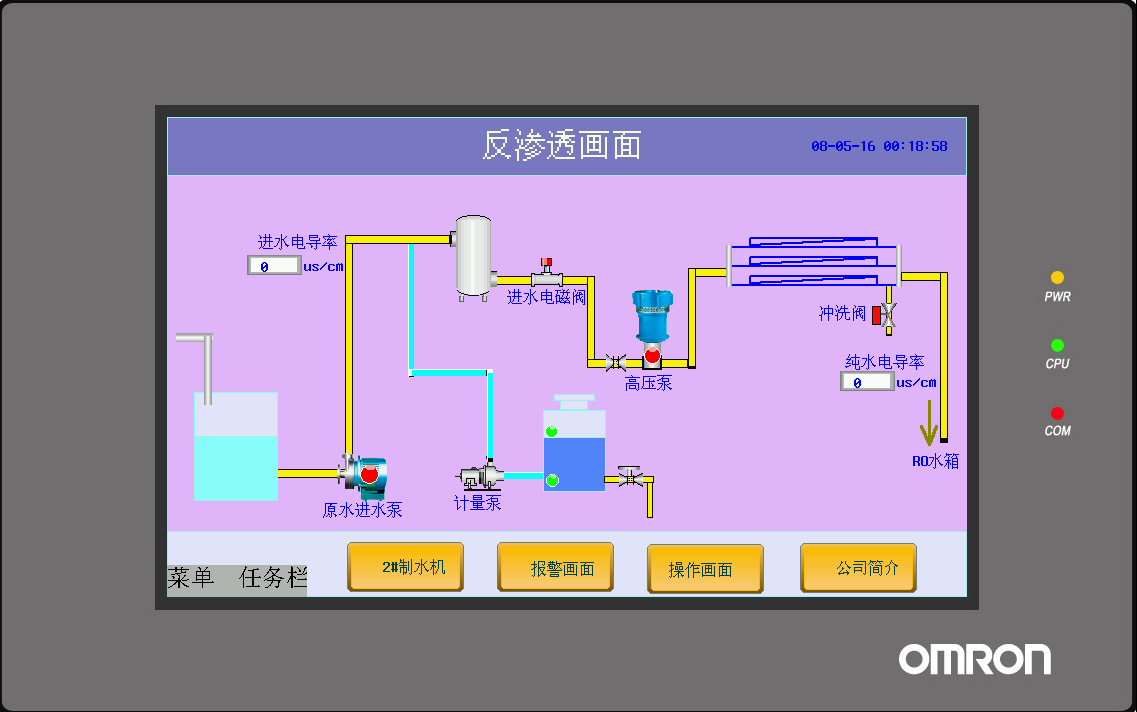Open the 菜单 menu
This screenshot has height=712, width=1137.
point(191,577)
